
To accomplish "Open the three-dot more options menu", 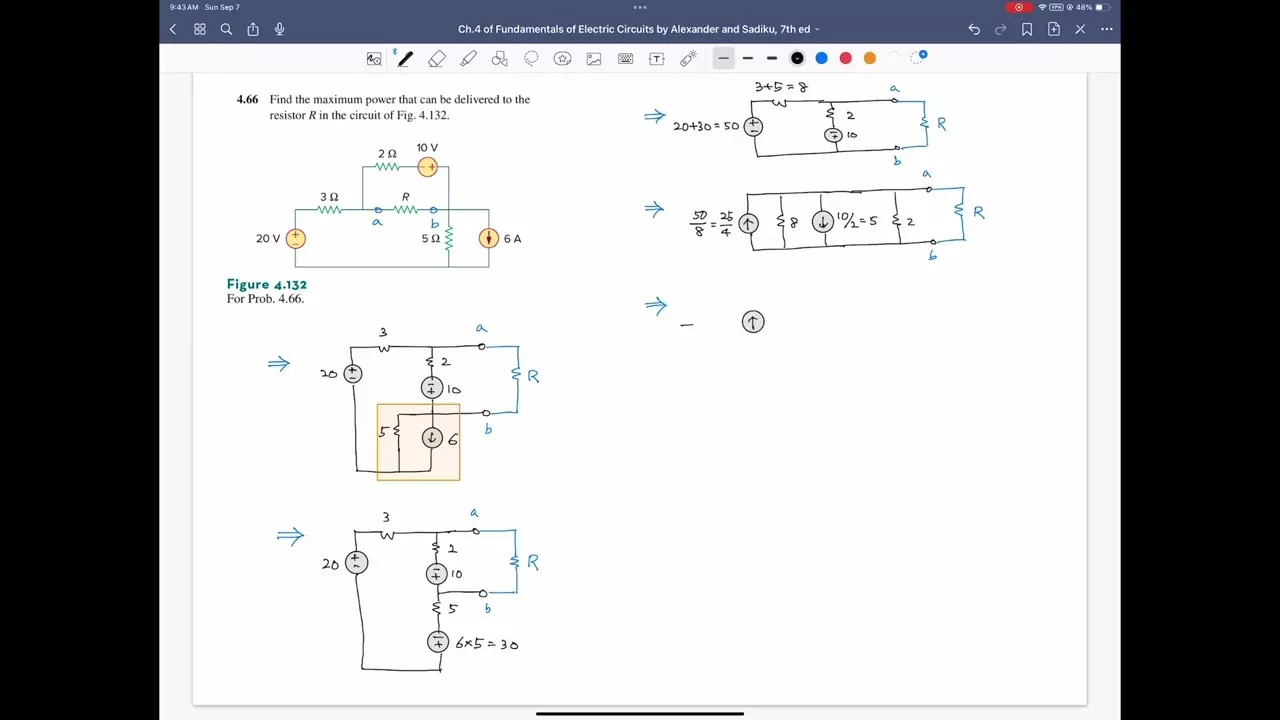I will click(x=1106, y=30).
